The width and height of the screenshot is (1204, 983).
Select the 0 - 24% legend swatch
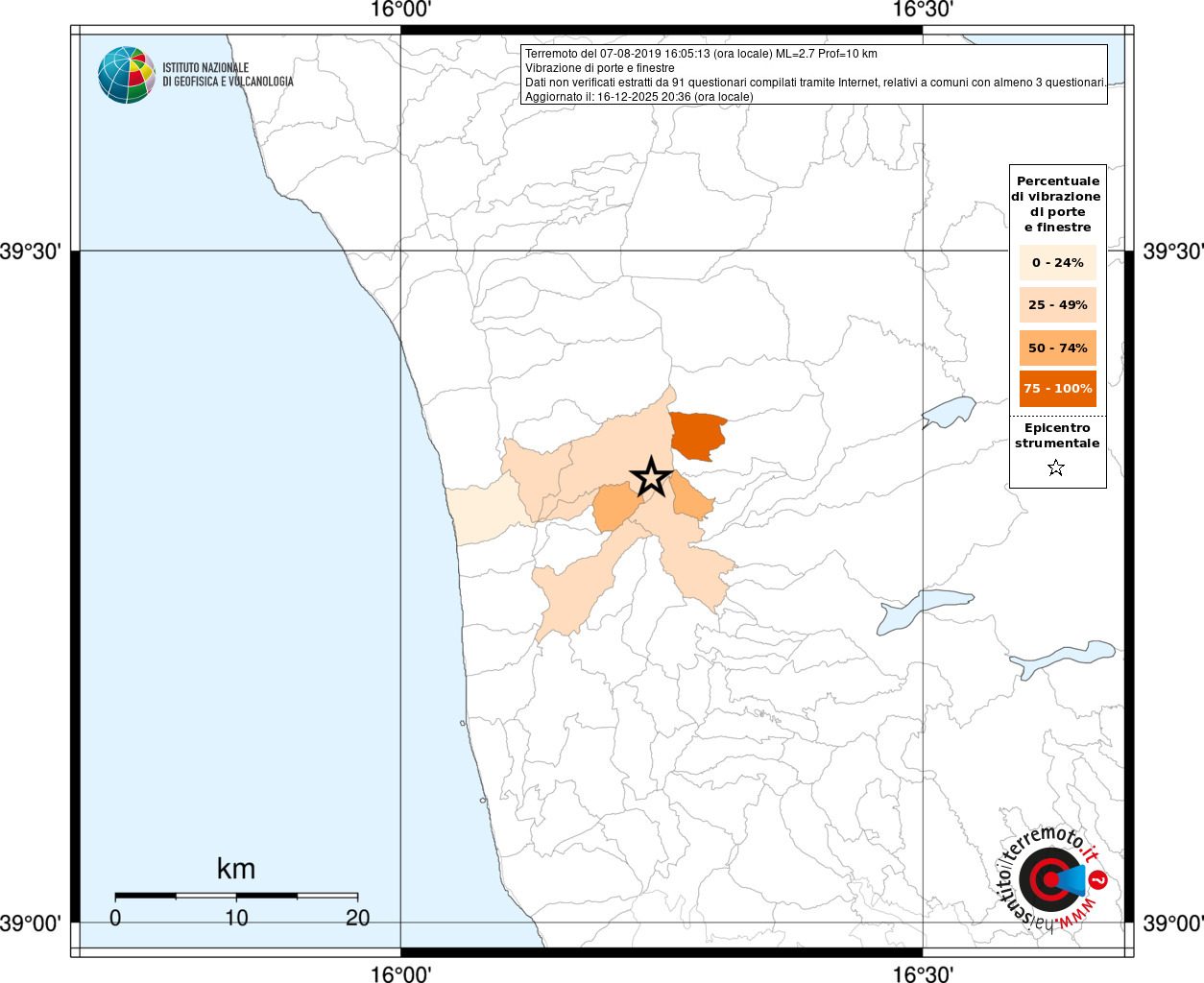coord(1057,262)
